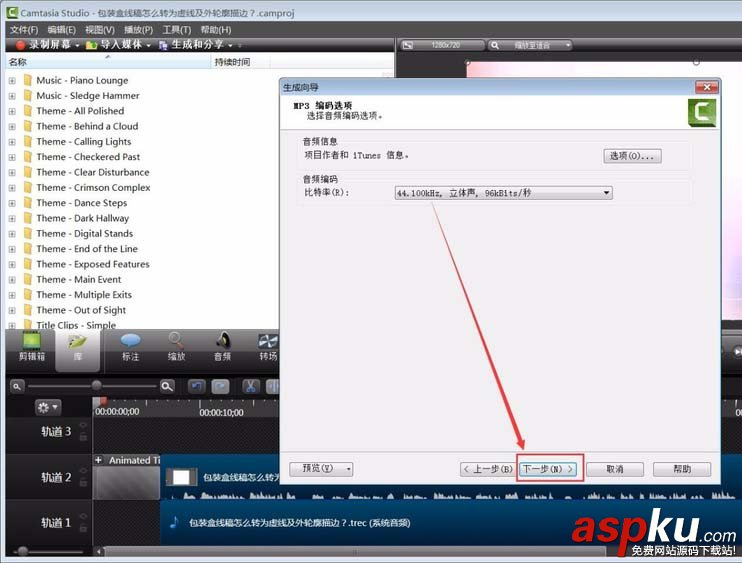
Task: Click the track height slider at bottom left
Action: point(22,551)
